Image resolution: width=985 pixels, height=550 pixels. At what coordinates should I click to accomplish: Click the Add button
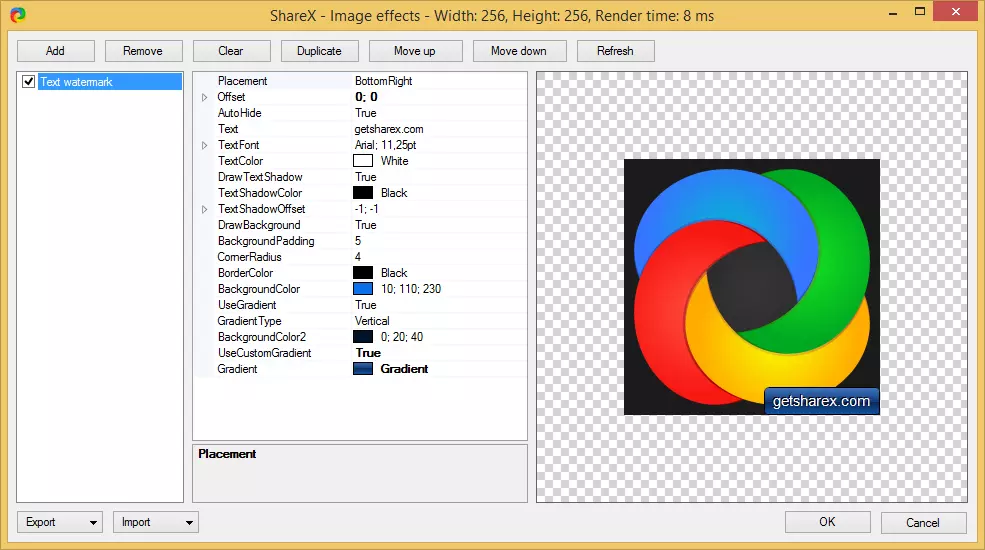coord(55,51)
